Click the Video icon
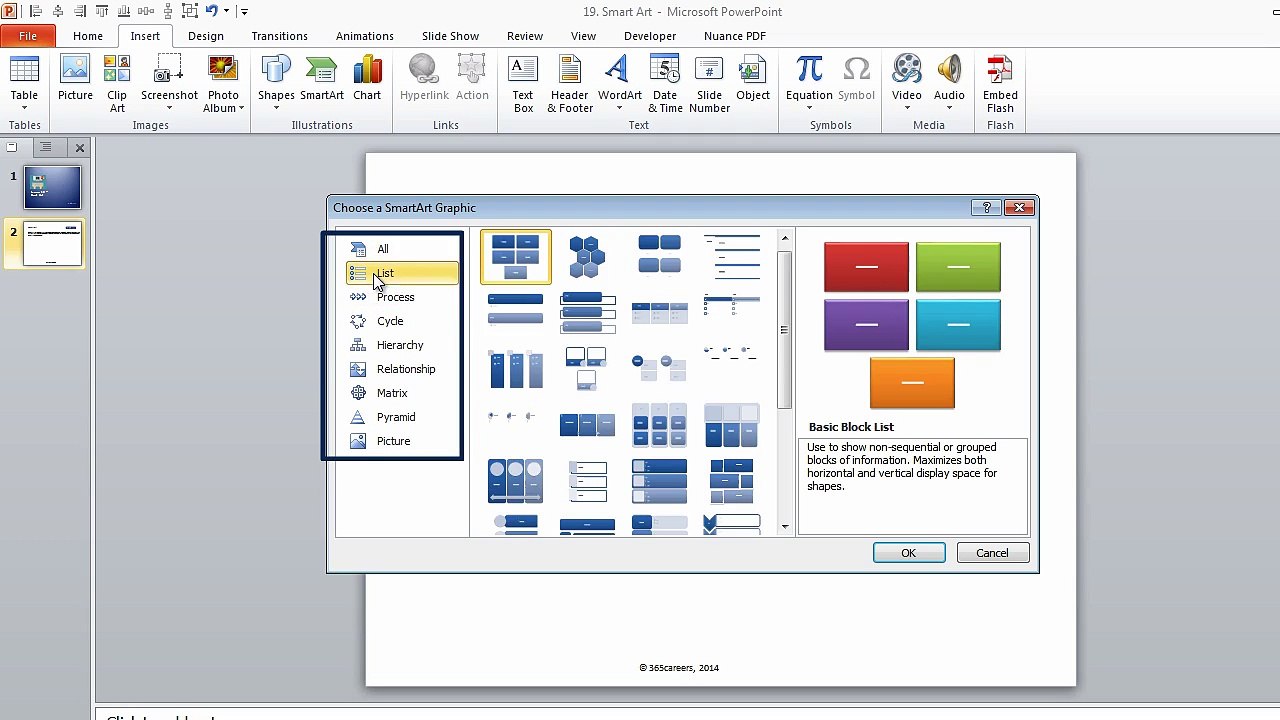Viewport: 1280px width, 720px height. pos(907,72)
